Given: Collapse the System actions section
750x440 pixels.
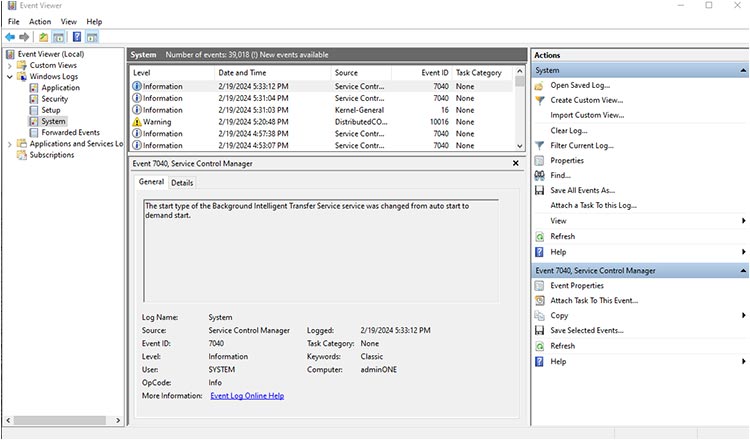Looking at the screenshot, I should tap(742, 71).
